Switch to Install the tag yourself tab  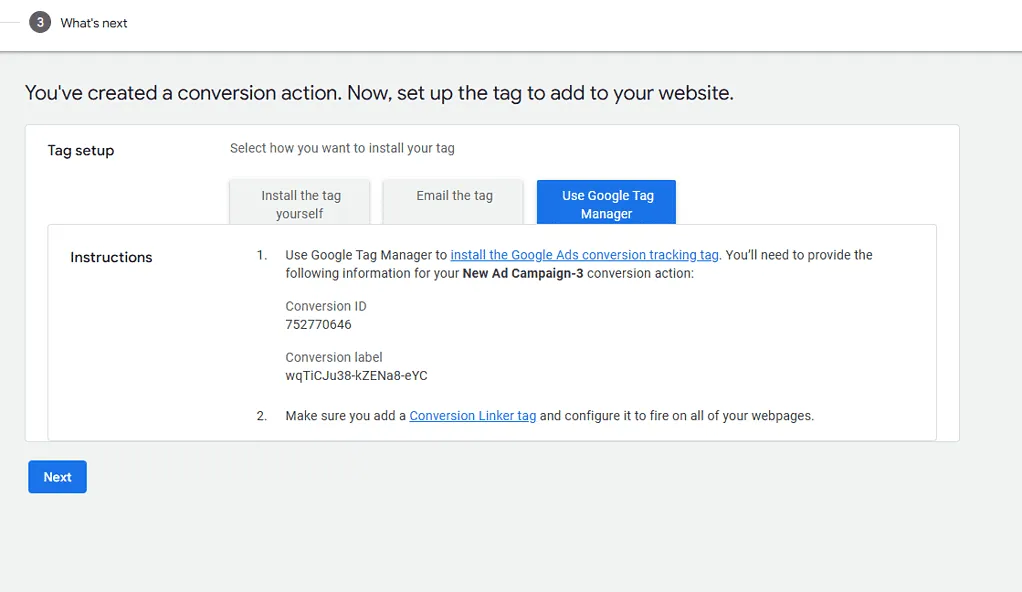300,204
